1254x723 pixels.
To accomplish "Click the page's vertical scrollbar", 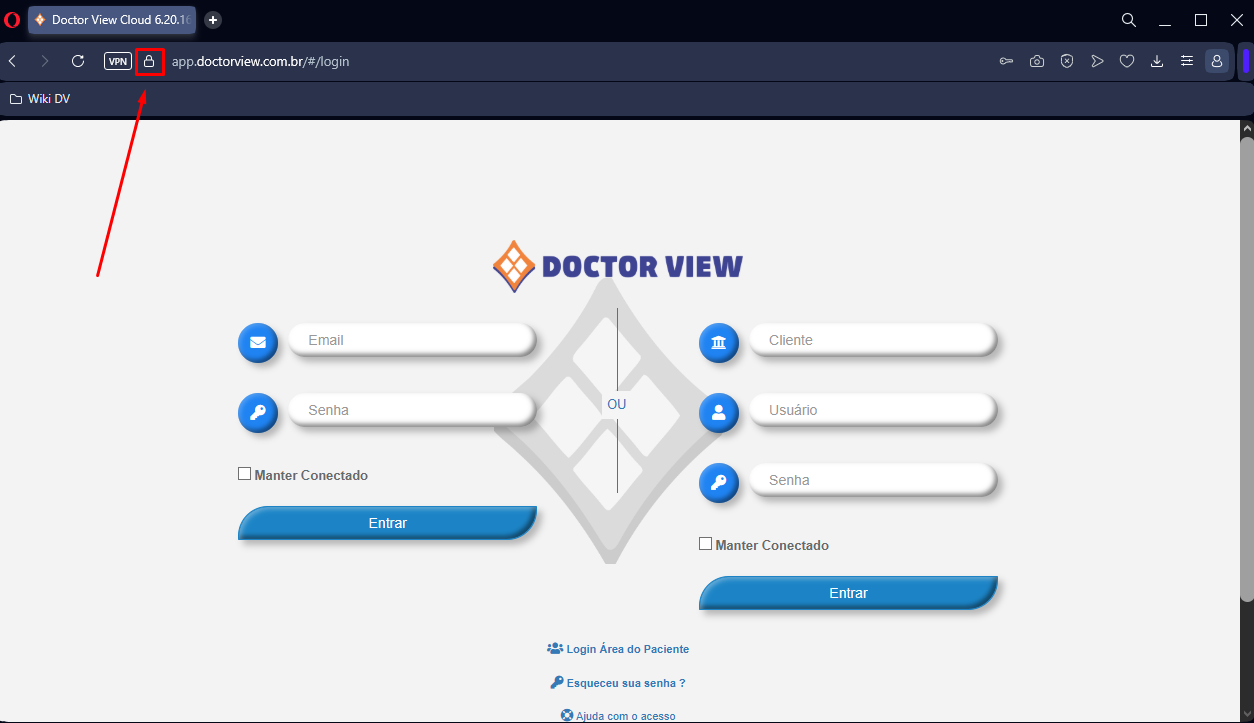I will 1246,370.
